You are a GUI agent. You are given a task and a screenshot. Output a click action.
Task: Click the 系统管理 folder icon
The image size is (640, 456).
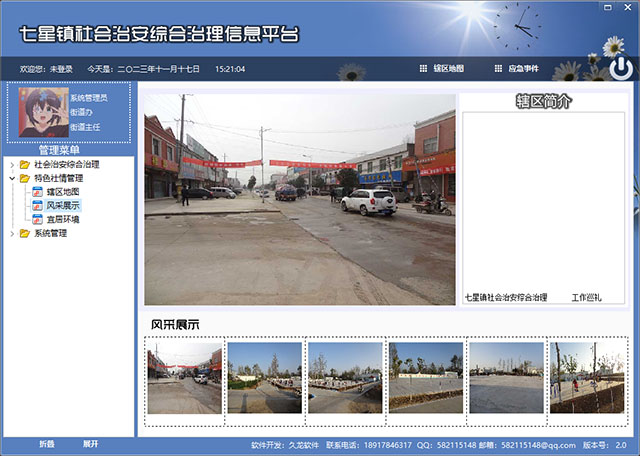tap(25, 234)
